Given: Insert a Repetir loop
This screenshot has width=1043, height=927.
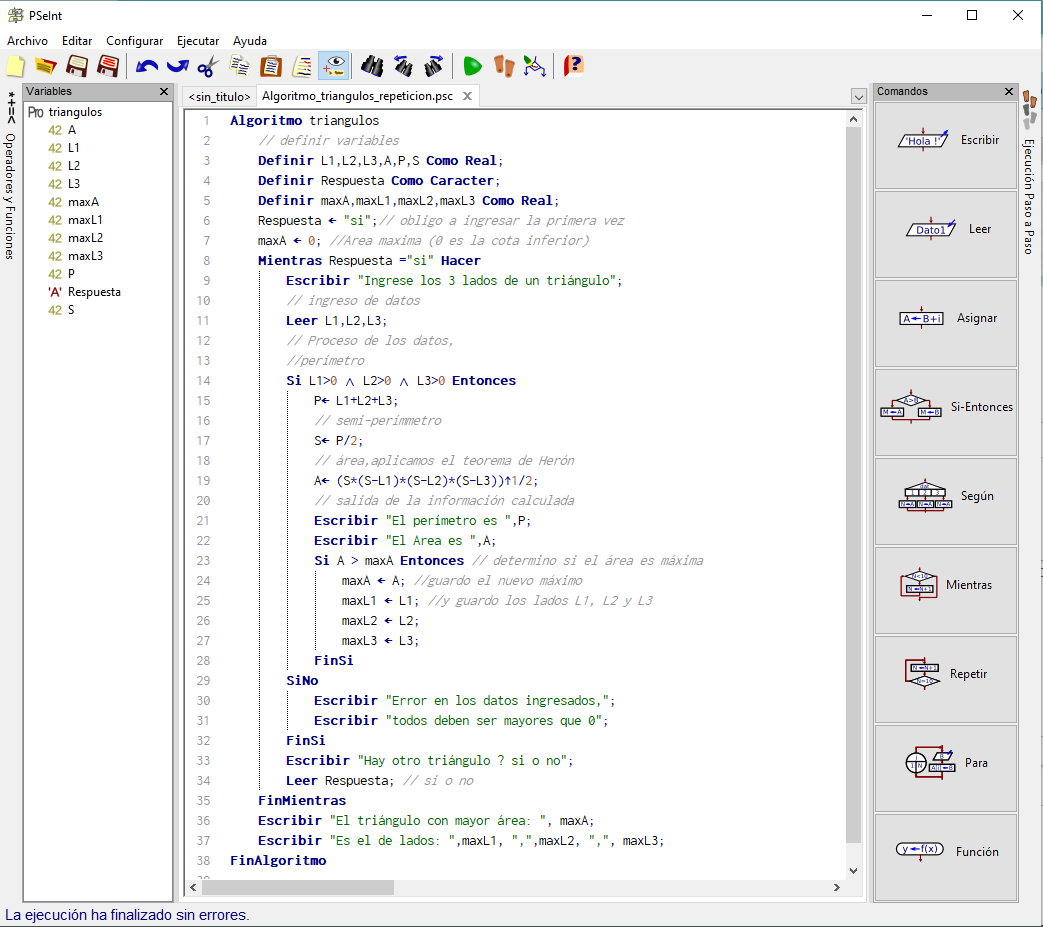Looking at the screenshot, I should click(946, 680).
